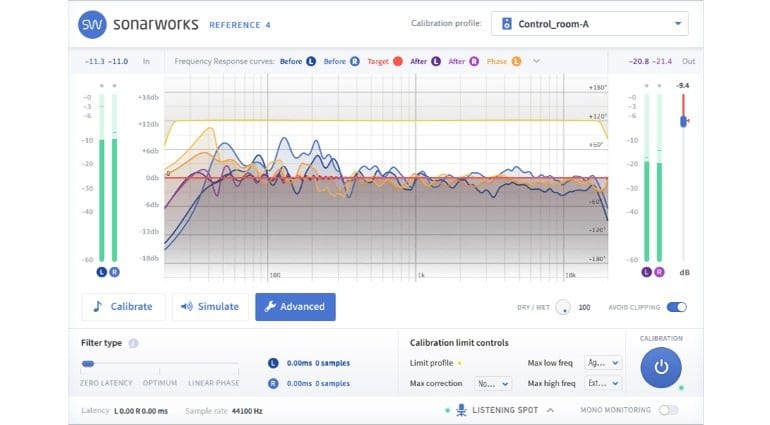Click the Limit profile label
Screen dimensions: 770x425
click(x=431, y=363)
